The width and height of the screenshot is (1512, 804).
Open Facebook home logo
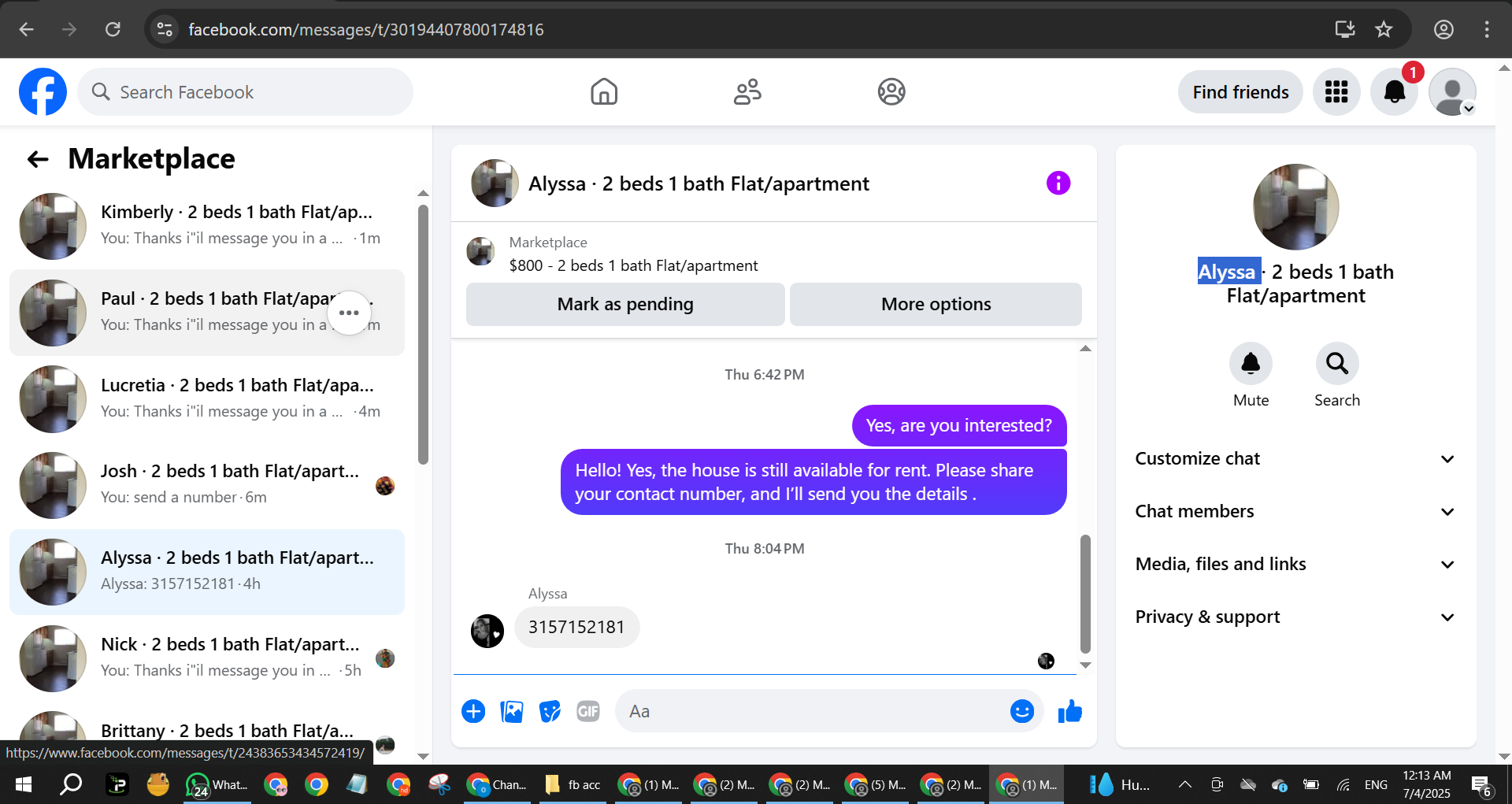[x=43, y=92]
